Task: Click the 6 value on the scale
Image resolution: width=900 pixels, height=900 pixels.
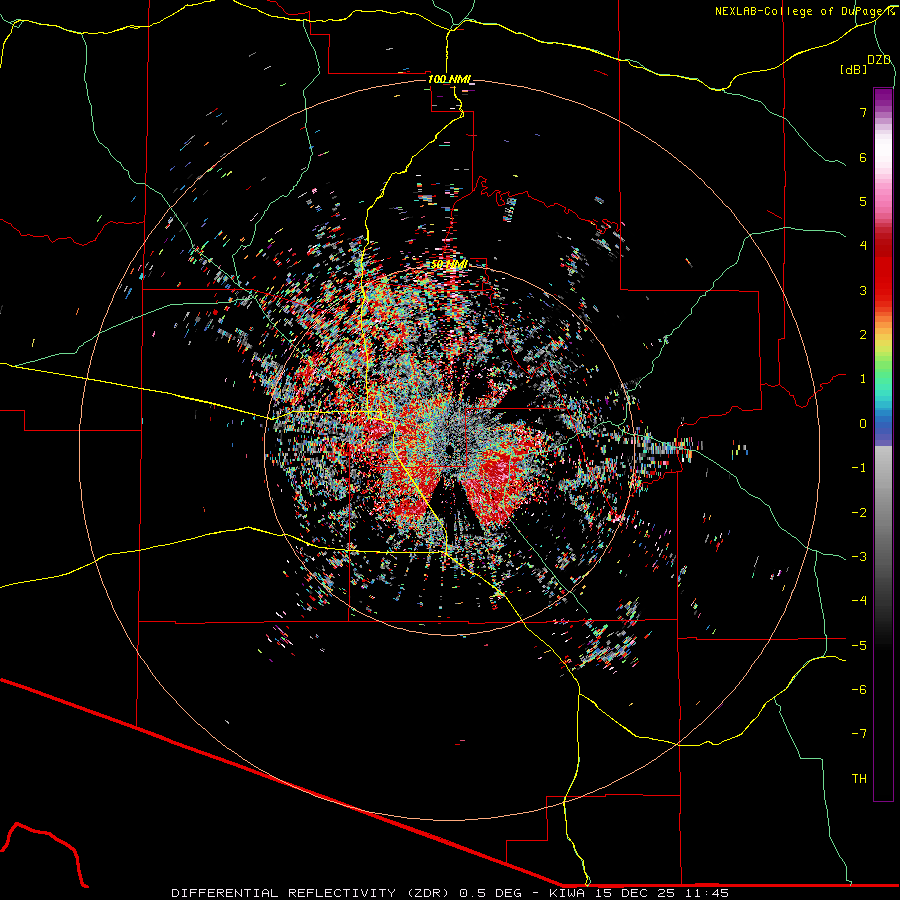Action: (x=863, y=157)
